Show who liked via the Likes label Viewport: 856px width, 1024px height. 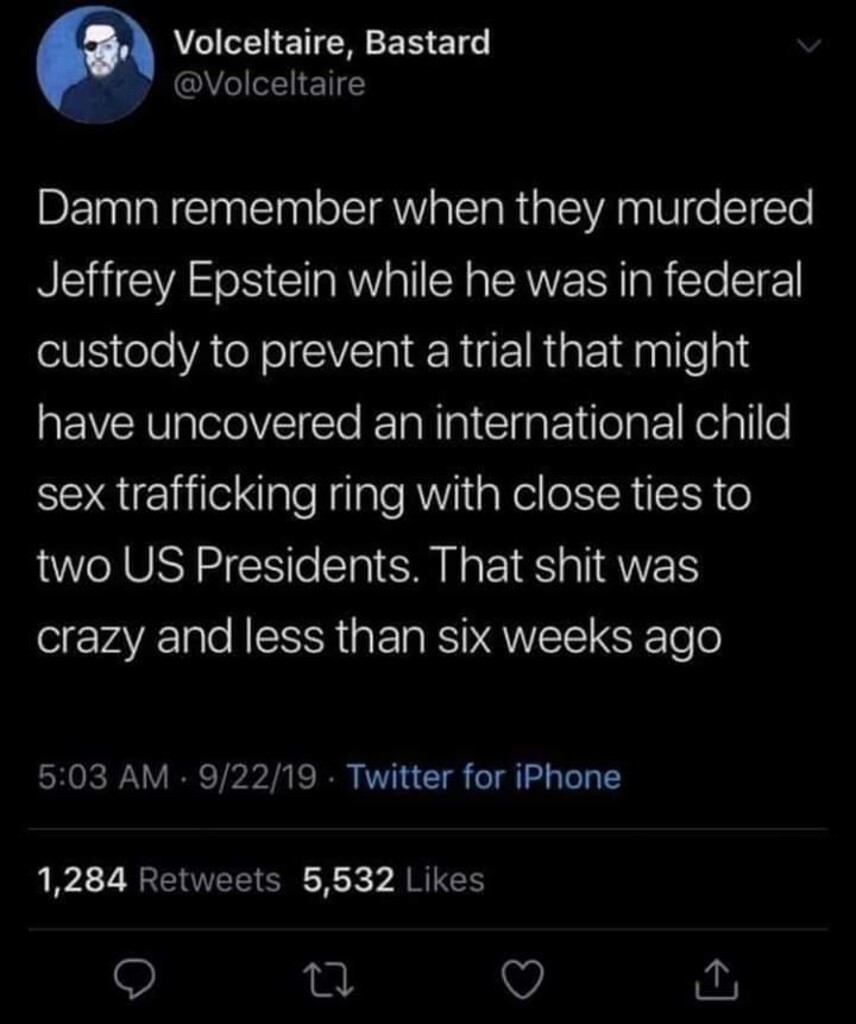pyautogui.click(x=448, y=880)
